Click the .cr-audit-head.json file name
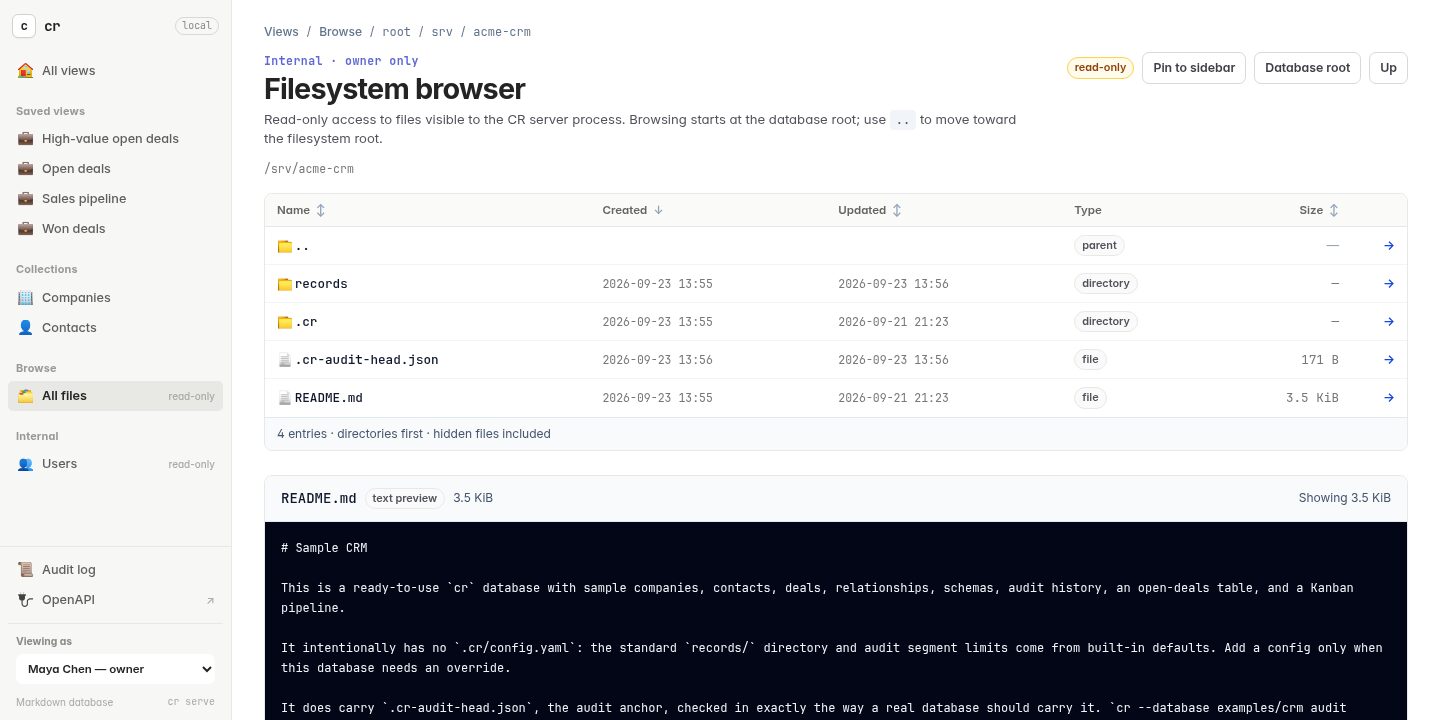Screen dimensions: 1440x720 click(367, 360)
